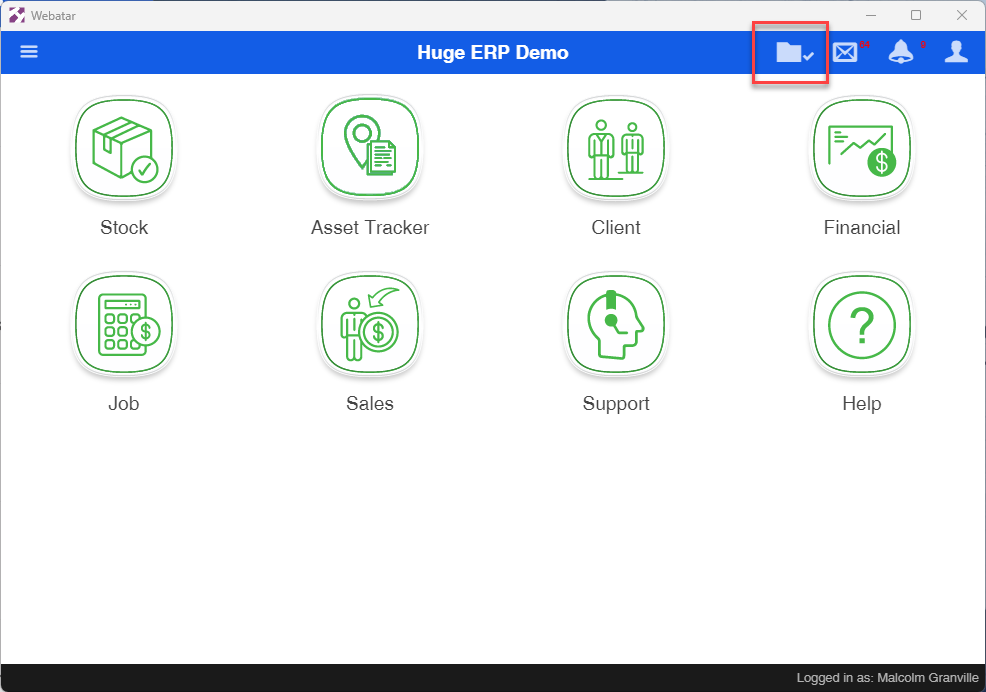Open the Financial module icon

pos(862,148)
